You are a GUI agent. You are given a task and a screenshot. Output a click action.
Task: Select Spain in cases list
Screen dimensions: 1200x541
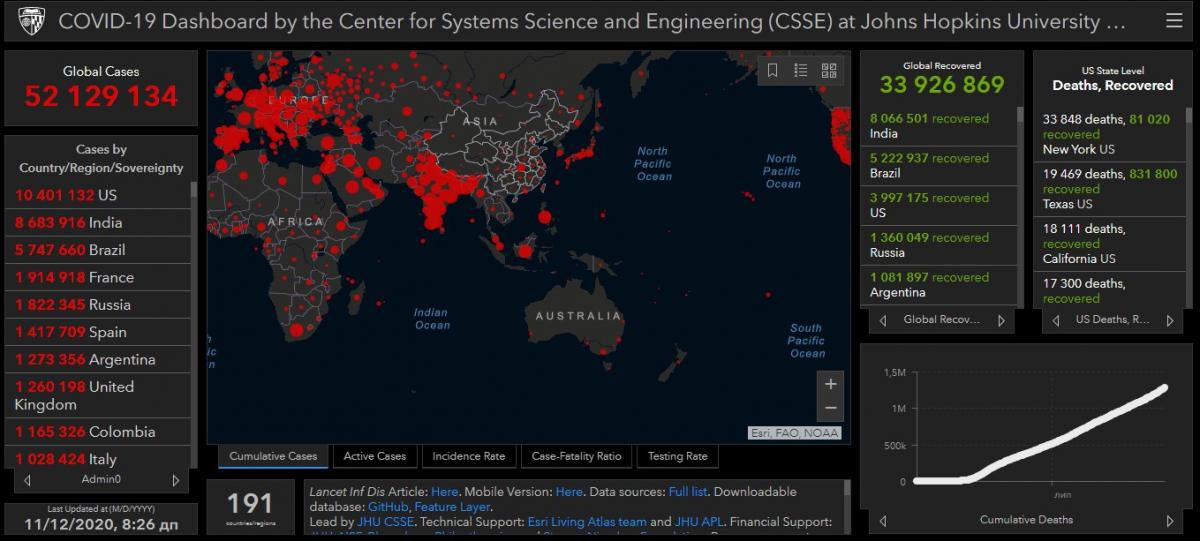[x=98, y=332]
